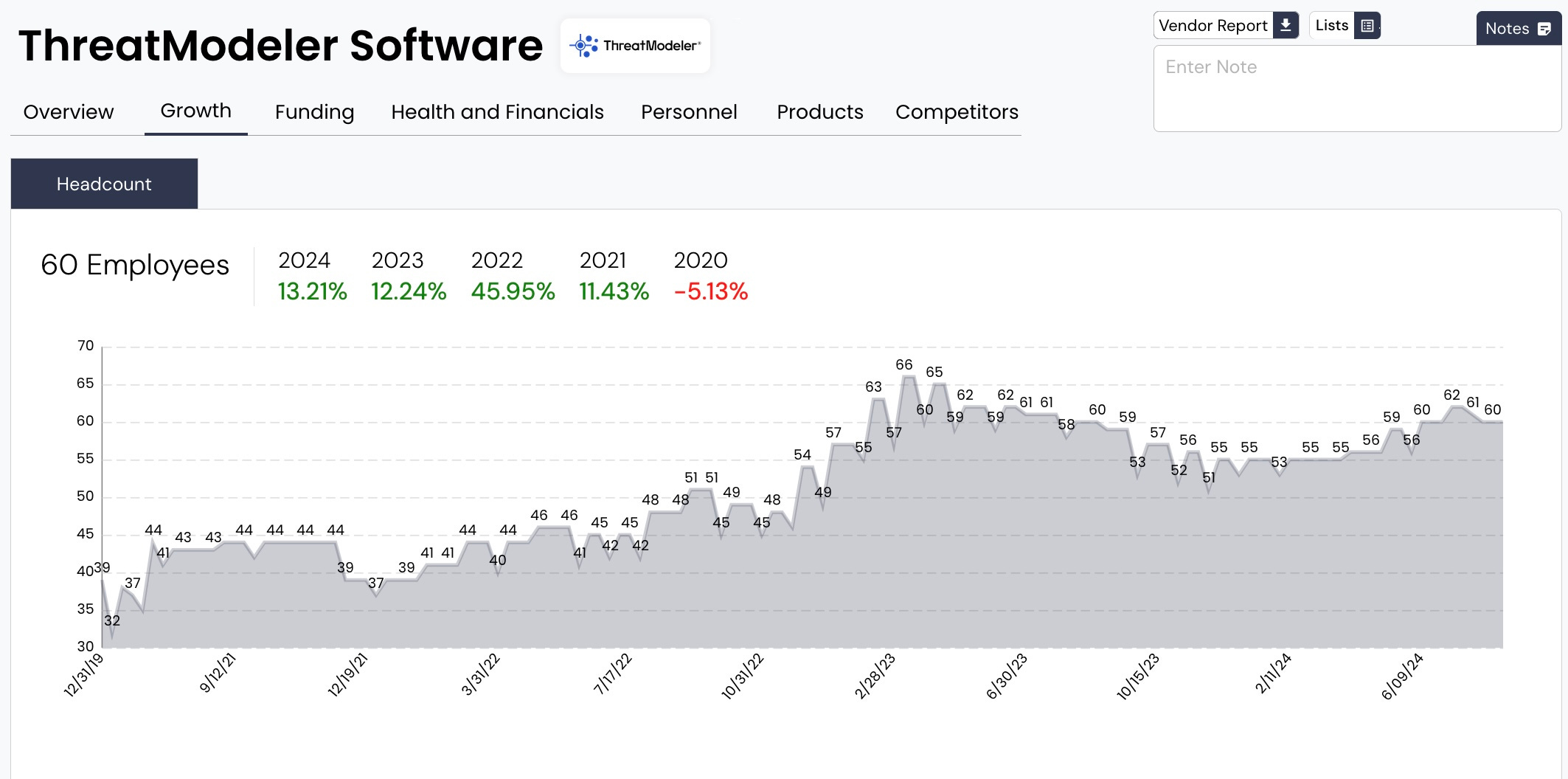The width and height of the screenshot is (1568, 779).
Task: Switch to the Funding tab
Action: 314,112
